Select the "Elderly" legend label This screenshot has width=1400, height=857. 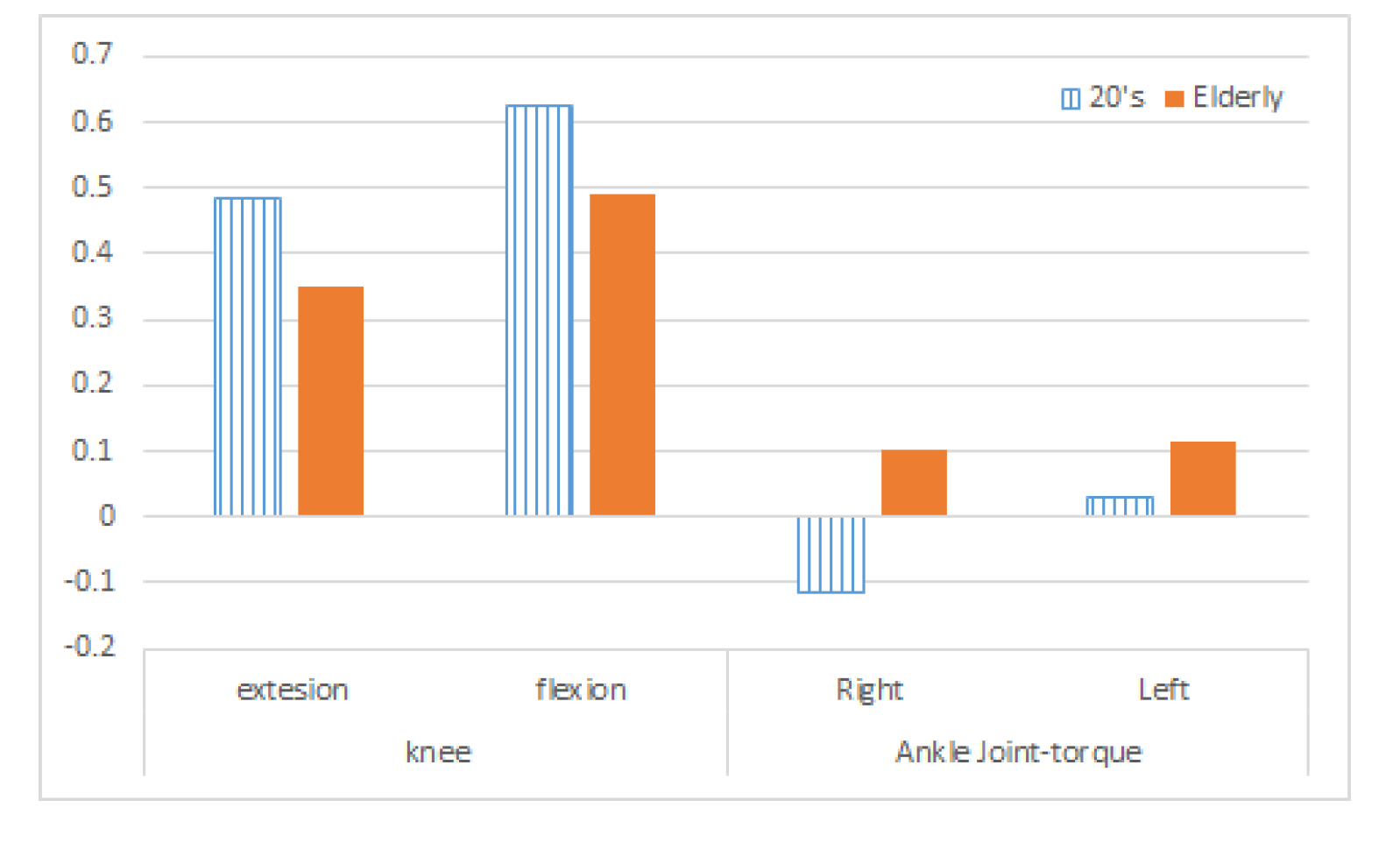point(1237,97)
